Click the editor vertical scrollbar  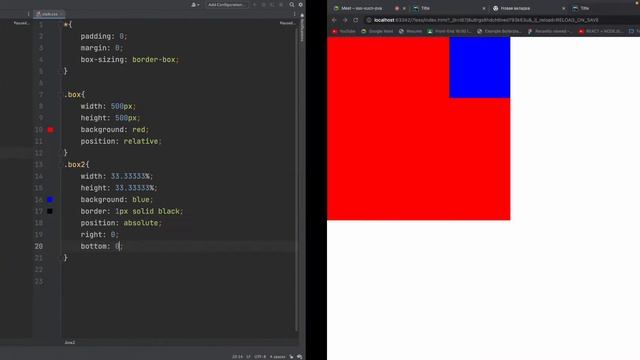[x=297, y=180]
